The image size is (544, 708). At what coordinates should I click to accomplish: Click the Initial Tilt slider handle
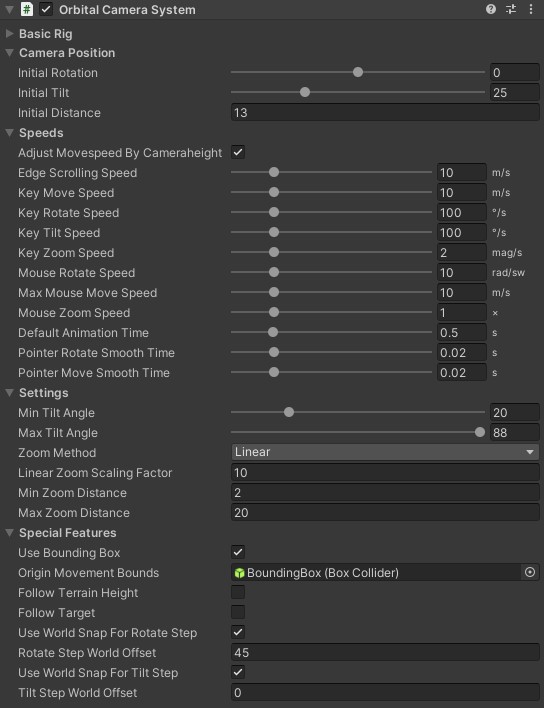(305, 92)
